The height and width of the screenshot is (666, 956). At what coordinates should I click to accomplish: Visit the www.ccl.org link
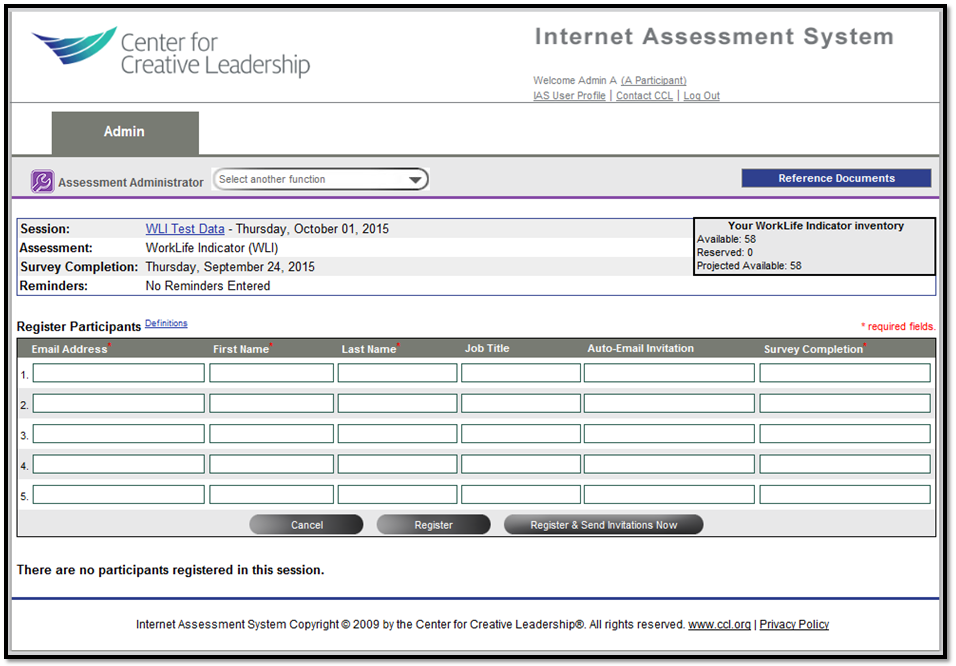point(719,625)
